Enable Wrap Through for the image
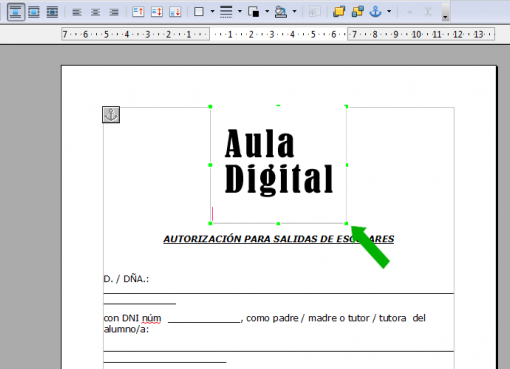 [x=52, y=12]
